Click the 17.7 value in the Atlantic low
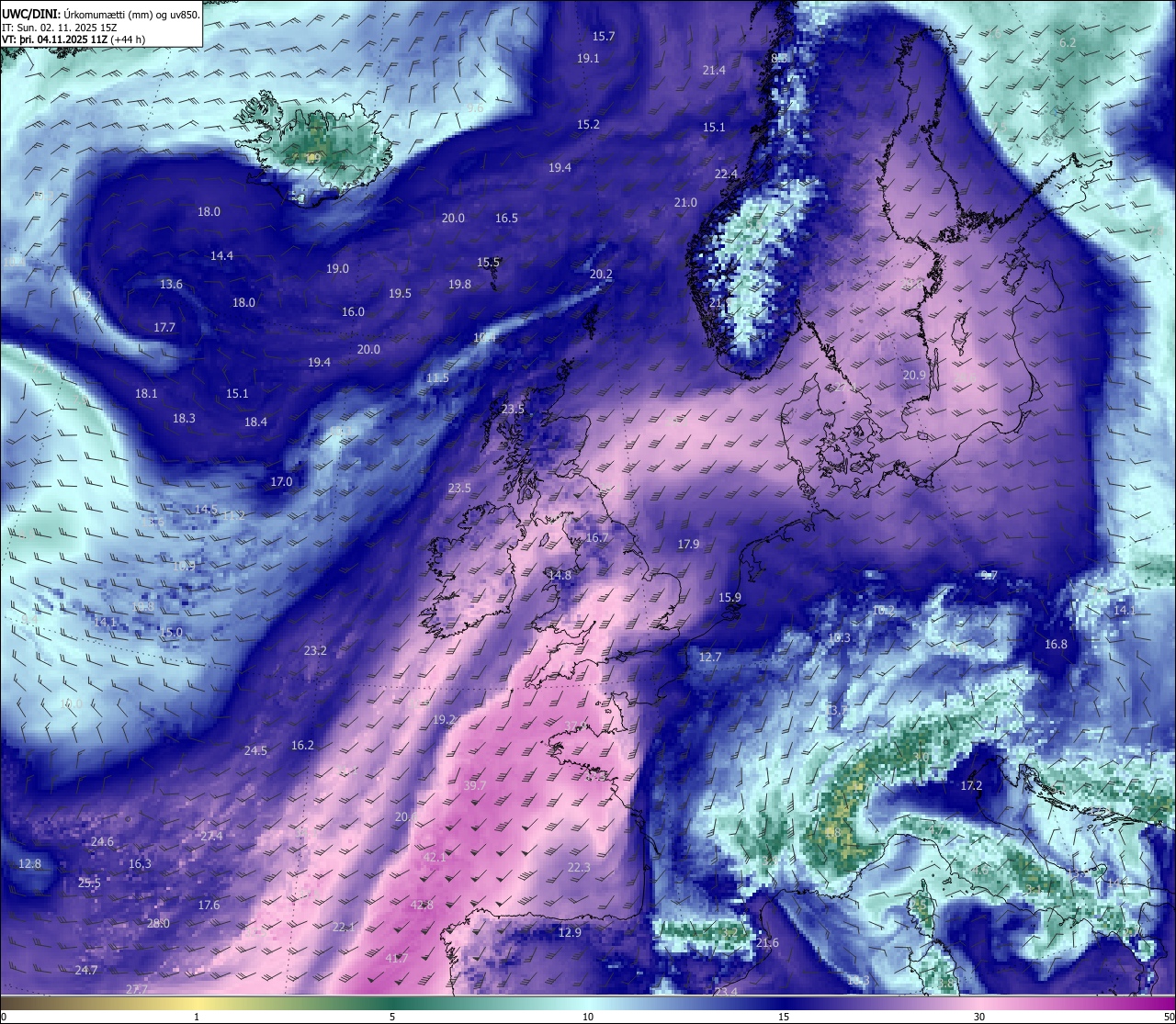Screen dimensions: 1176x1024 164,327
